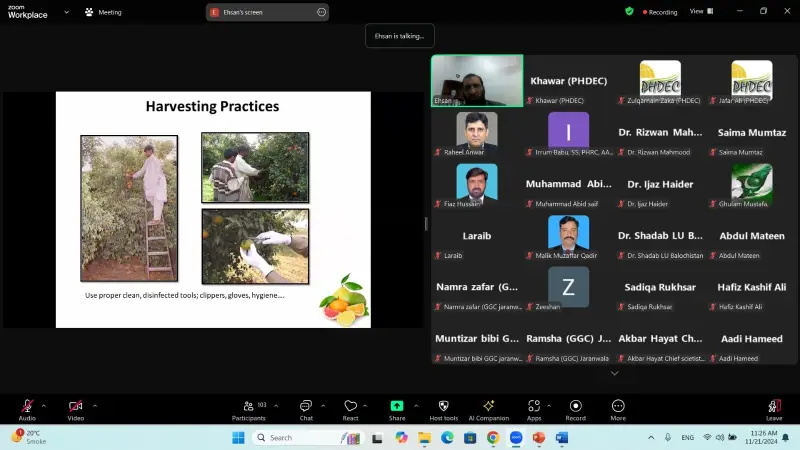
Task: Show next page of participants gallery
Action: [614, 373]
